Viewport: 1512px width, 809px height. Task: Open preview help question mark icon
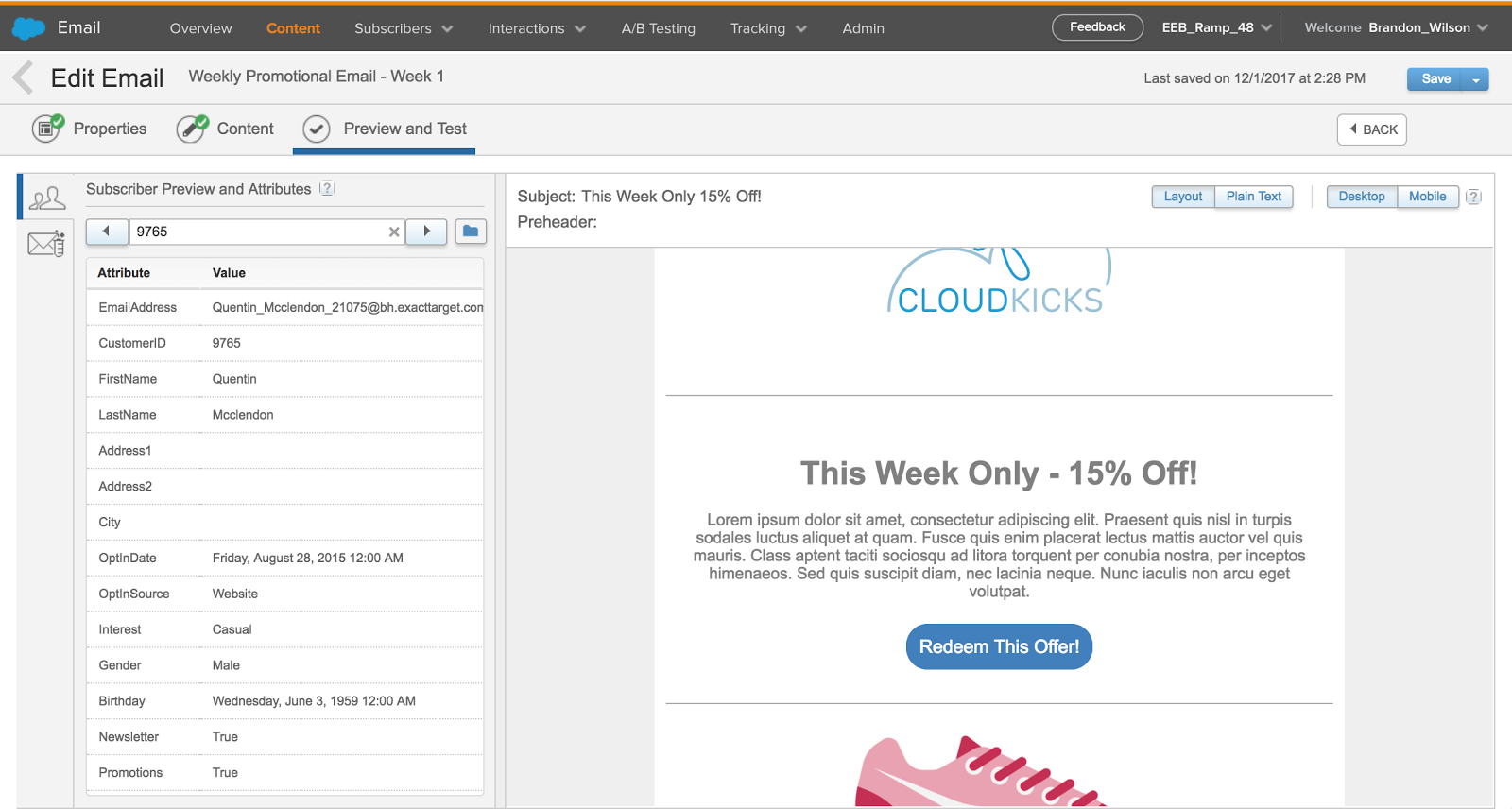1473,197
